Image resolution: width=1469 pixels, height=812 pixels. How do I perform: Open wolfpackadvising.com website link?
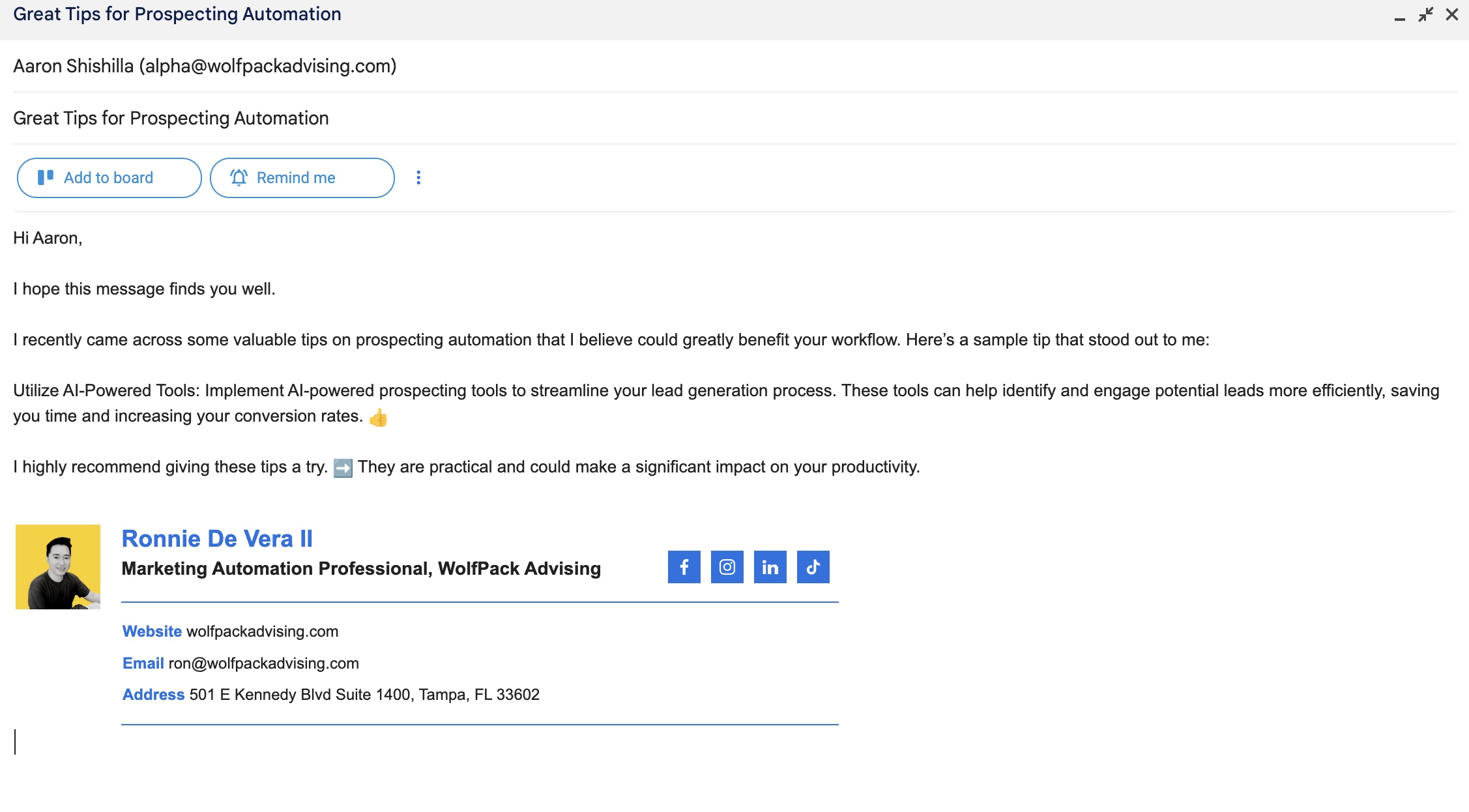pos(262,631)
